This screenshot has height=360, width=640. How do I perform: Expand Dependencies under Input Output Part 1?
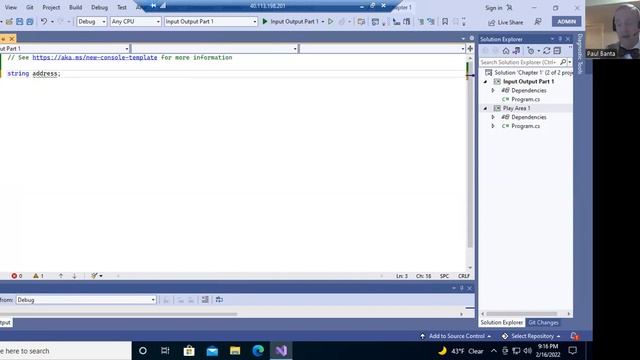click(493, 91)
